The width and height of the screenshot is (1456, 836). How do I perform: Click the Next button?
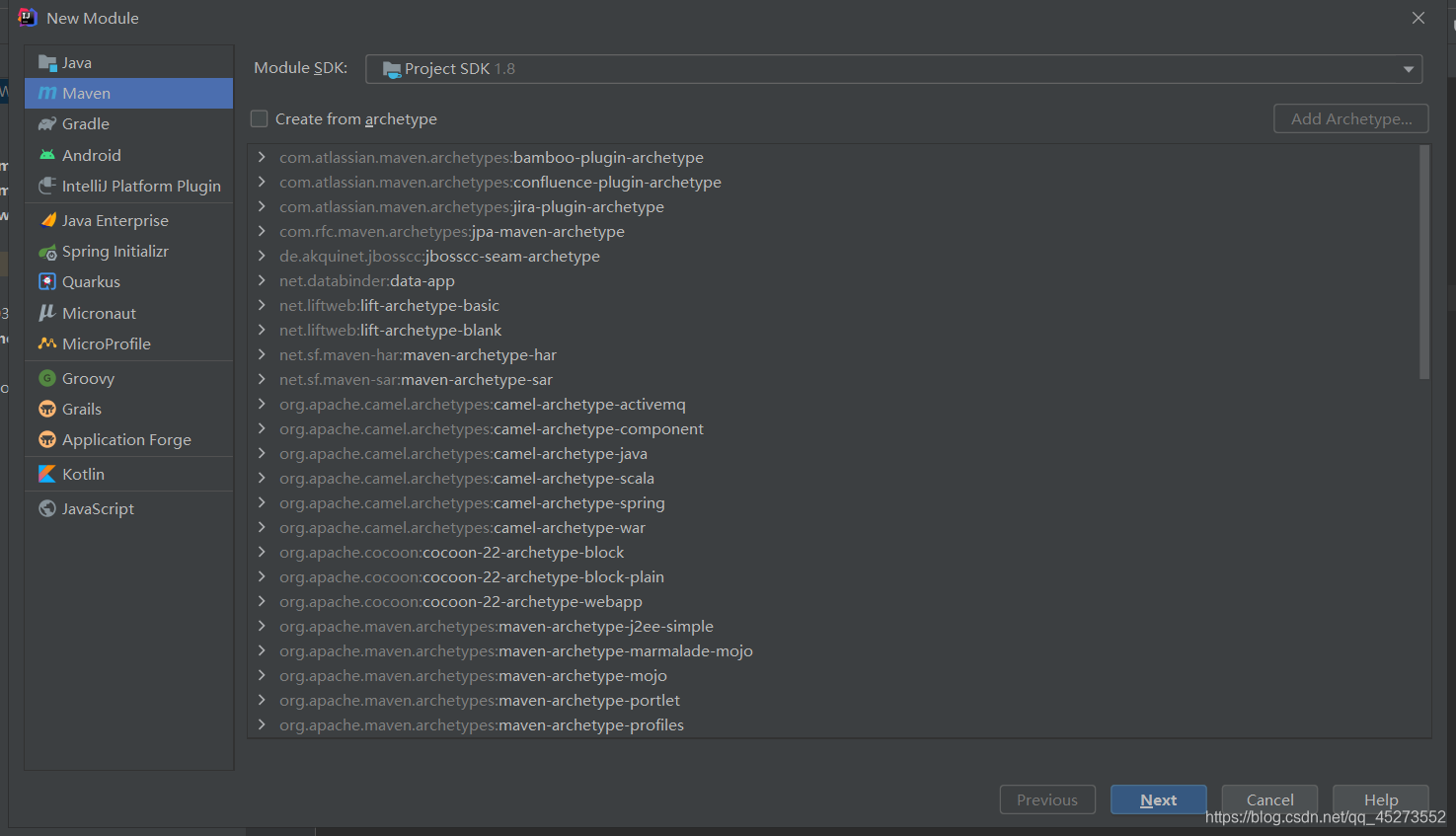(1158, 799)
